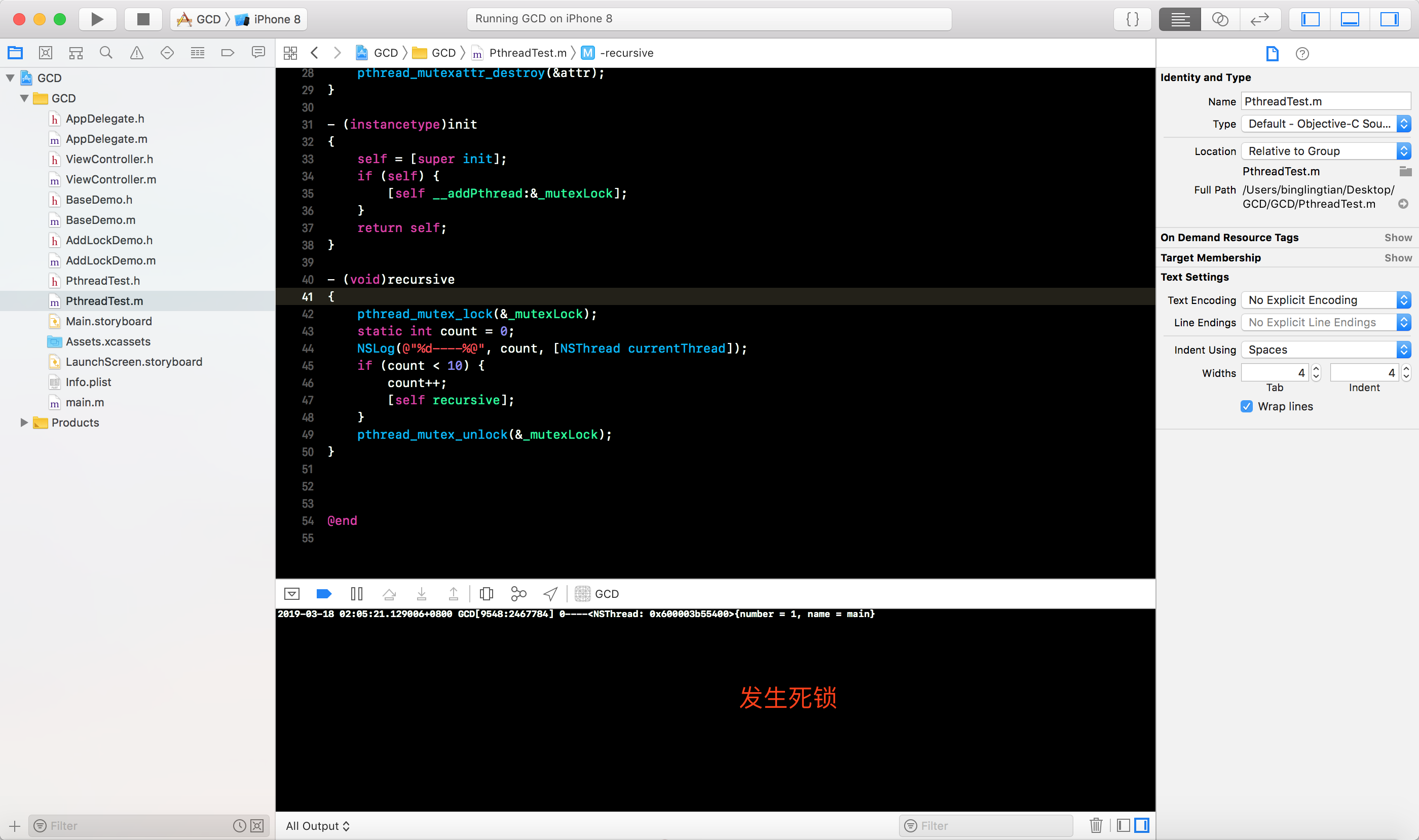1419x840 pixels.
Task: Open the Line Endings dropdown
Action: tap(1326, 322)
